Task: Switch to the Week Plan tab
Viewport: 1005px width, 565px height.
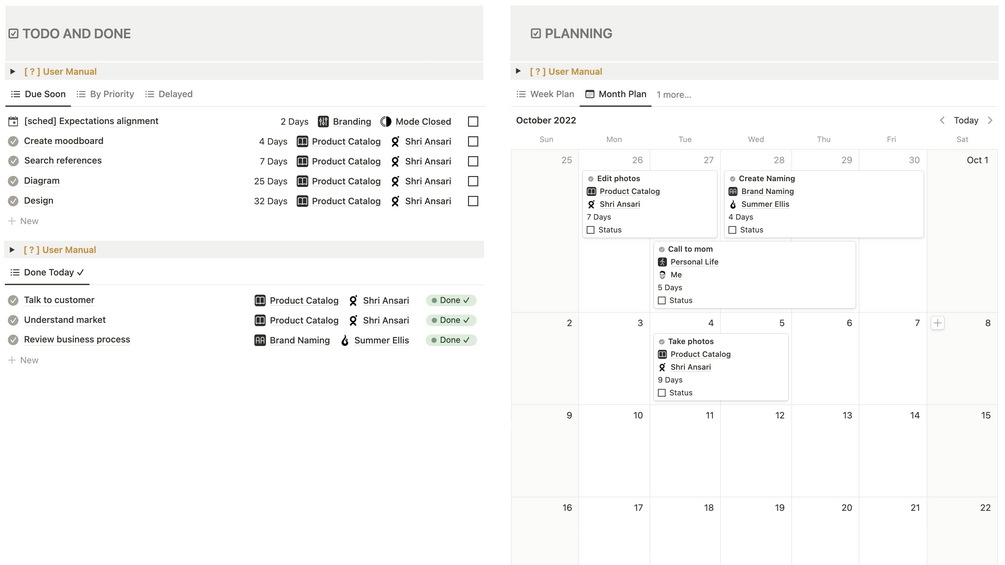Action: 545,94
